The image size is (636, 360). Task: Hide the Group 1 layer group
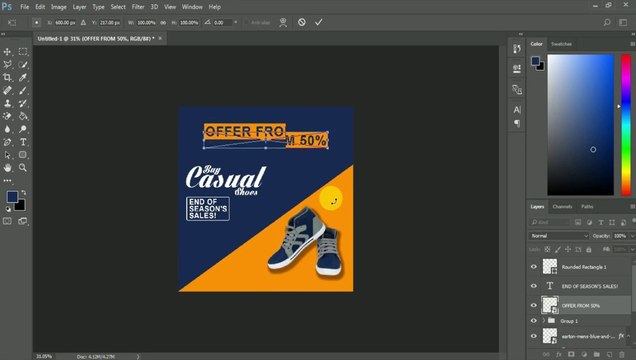pos(534,321)
